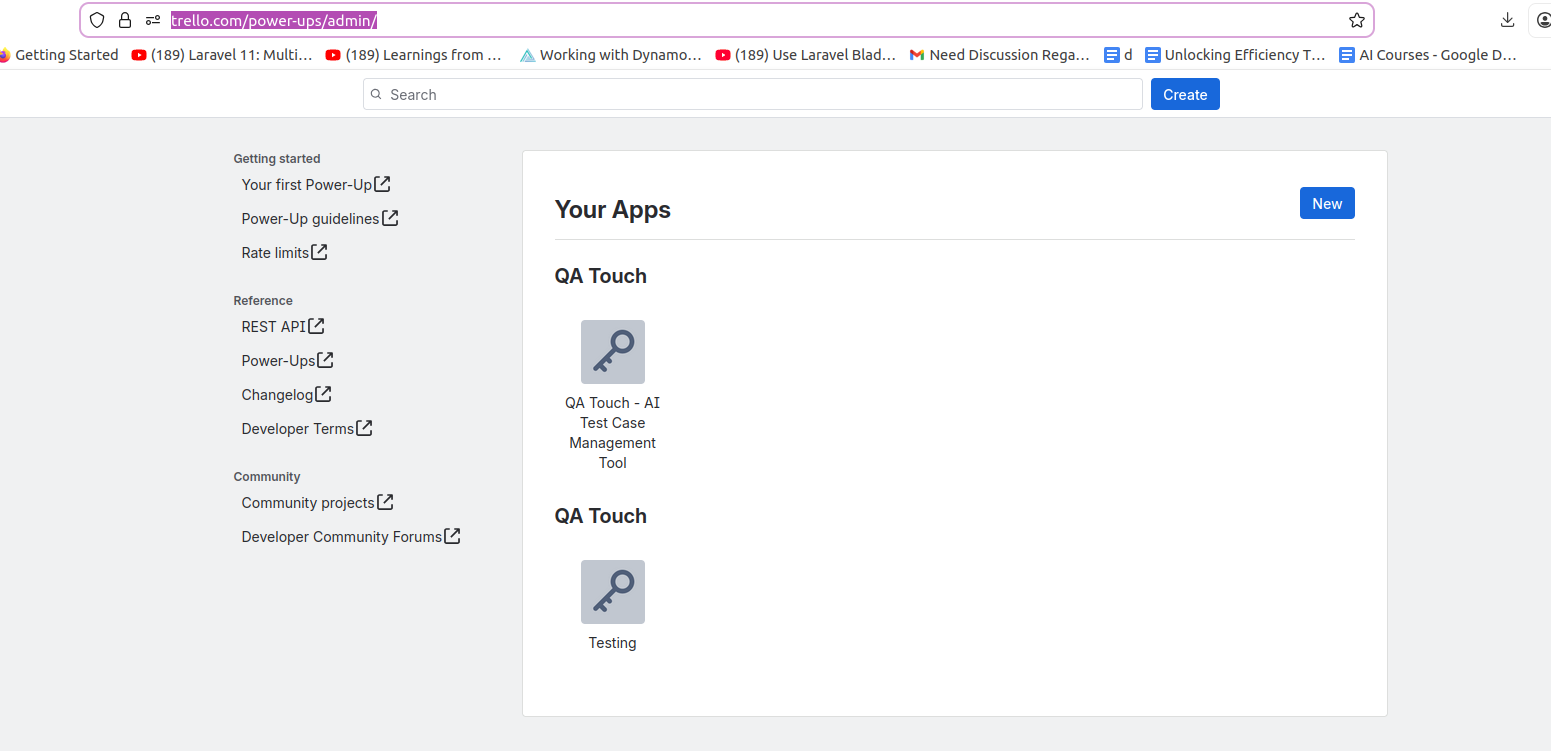Focus the Search input field
Screen dimensions: 1551x751
click(x=752, y=94)
